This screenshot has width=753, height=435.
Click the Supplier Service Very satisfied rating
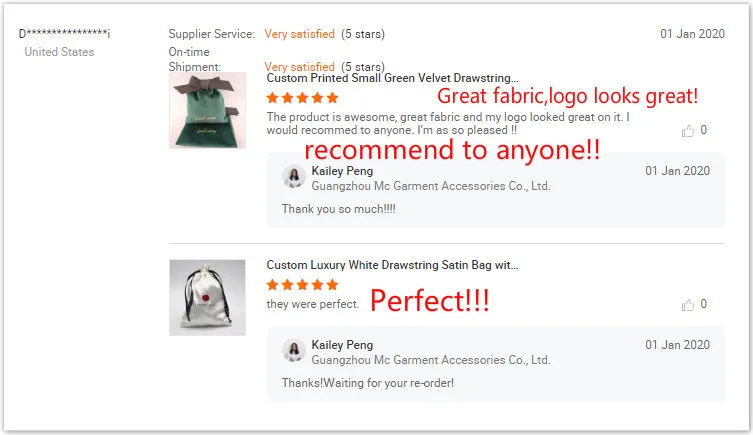299,34
